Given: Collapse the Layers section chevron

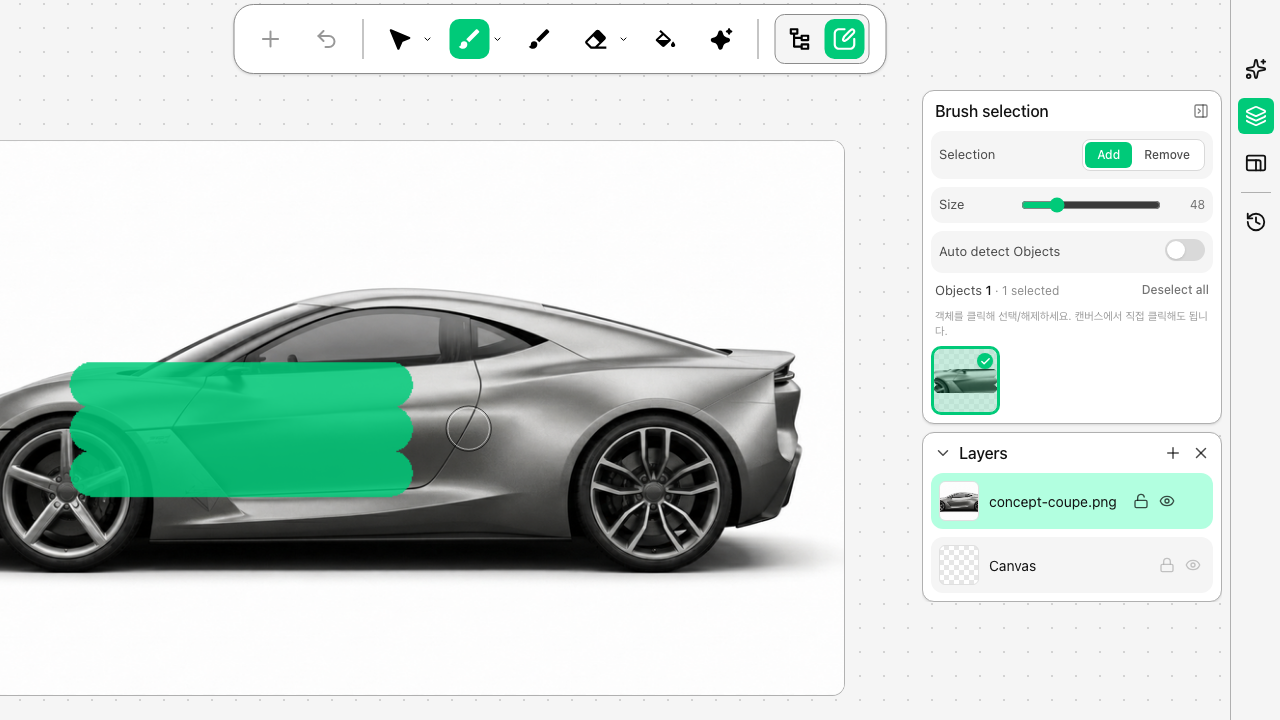Looking at the screenshot, I should tap(942, 453).
